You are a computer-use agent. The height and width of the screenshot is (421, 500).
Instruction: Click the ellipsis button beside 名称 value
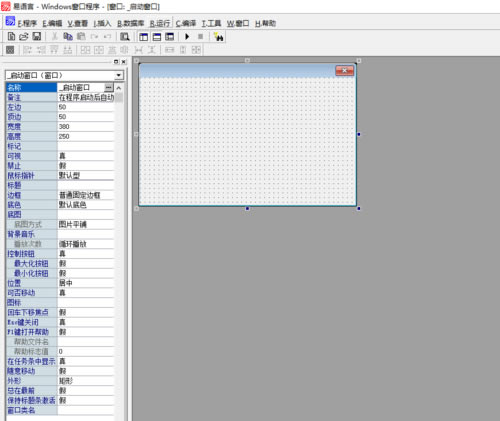pyautogui.click(x=108, y=87)
